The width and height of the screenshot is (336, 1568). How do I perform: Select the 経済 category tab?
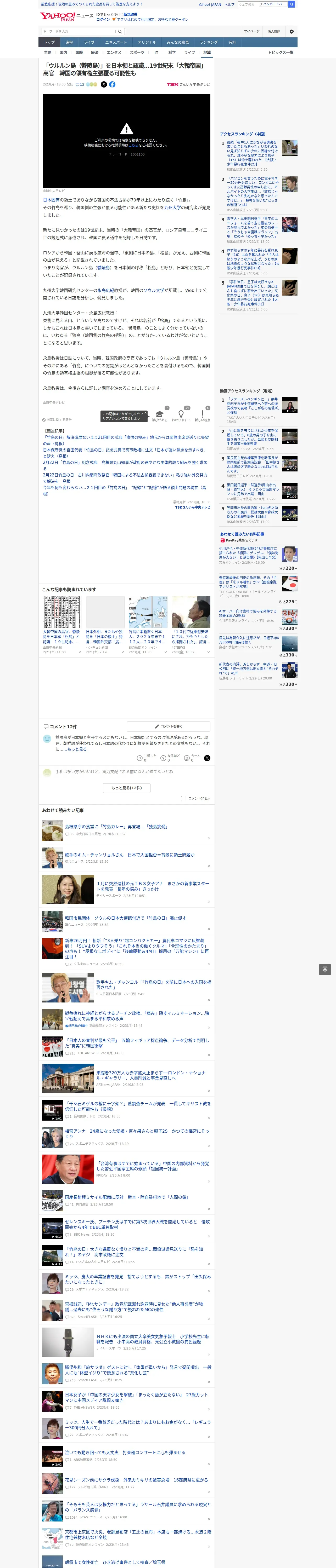point(94,52)
